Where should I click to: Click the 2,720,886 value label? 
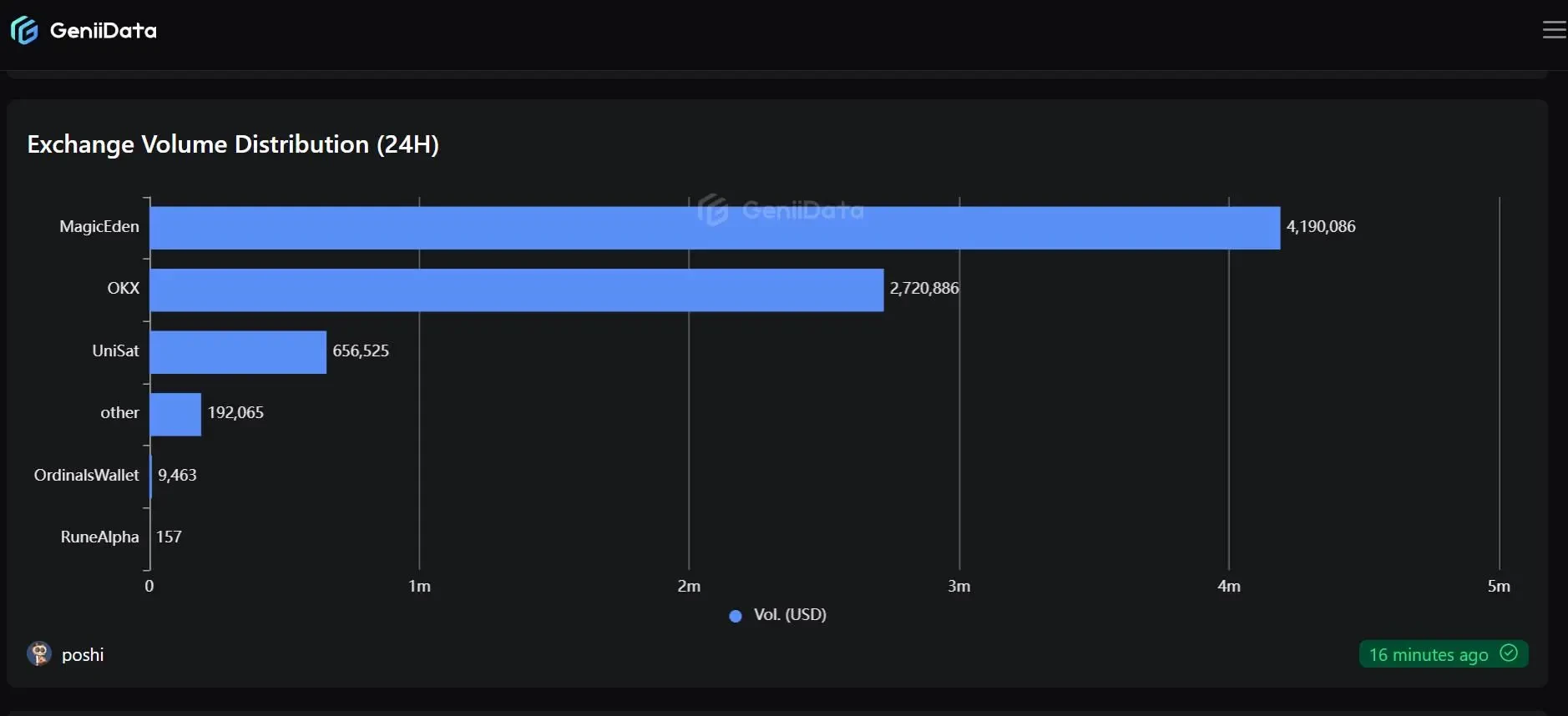(924, 288)
